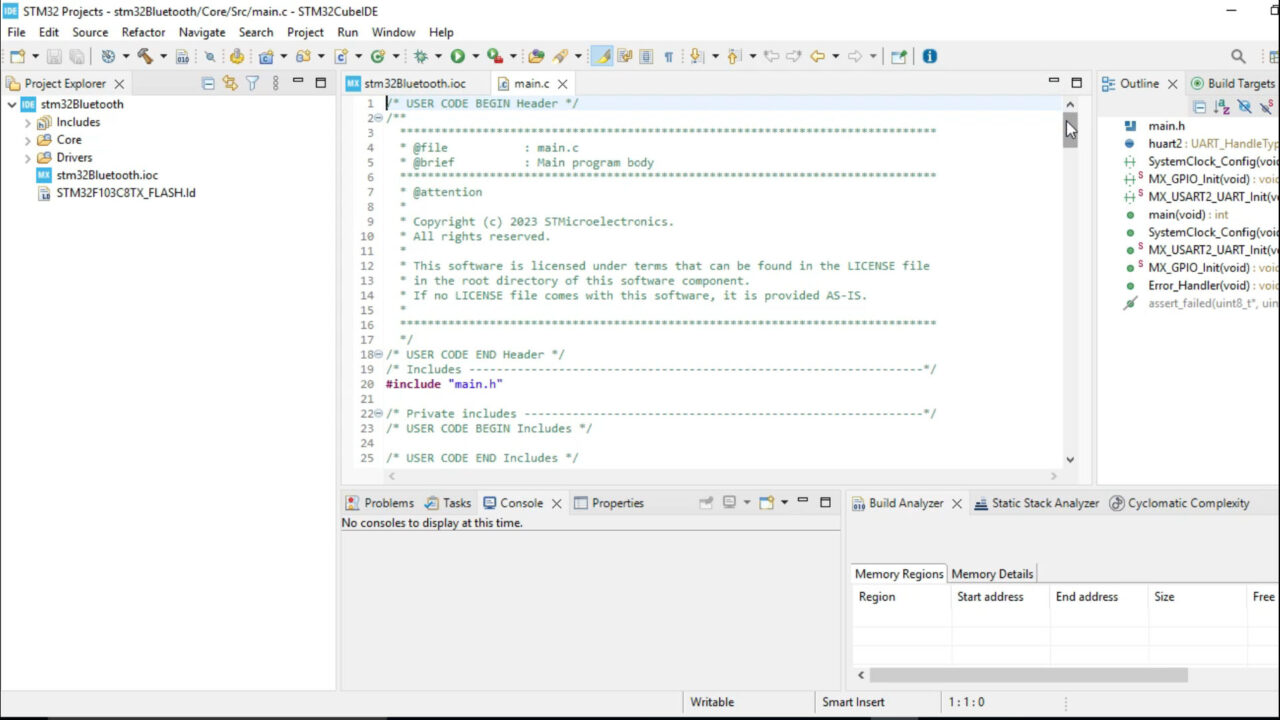Click the Search magnifier icon at right
The height and width of the screenshot is (720, 1280).
coord(1238,57)
